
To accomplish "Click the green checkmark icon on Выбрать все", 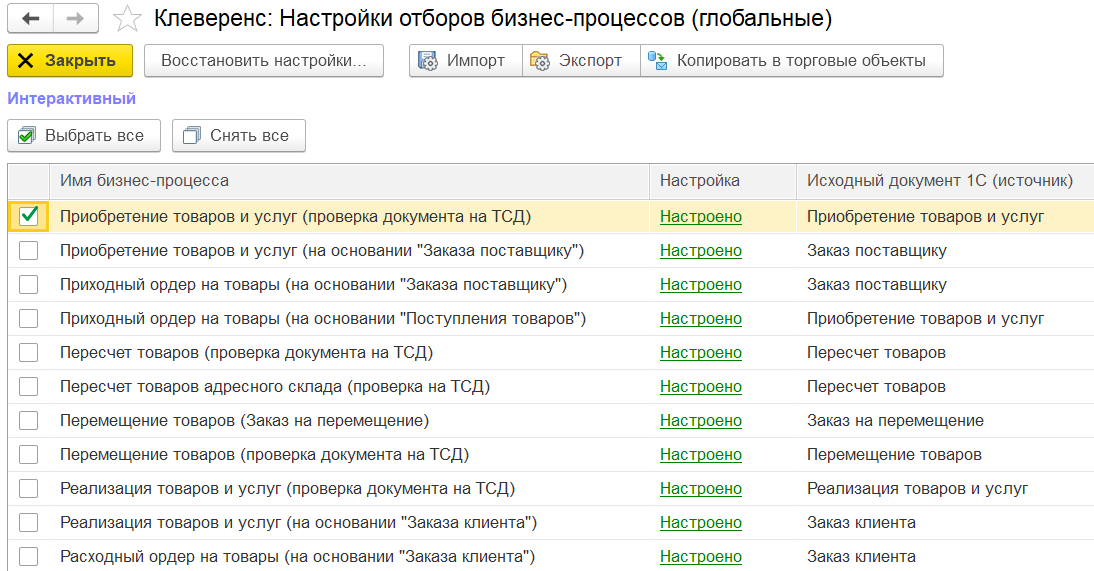I will [x=27, y=135].
